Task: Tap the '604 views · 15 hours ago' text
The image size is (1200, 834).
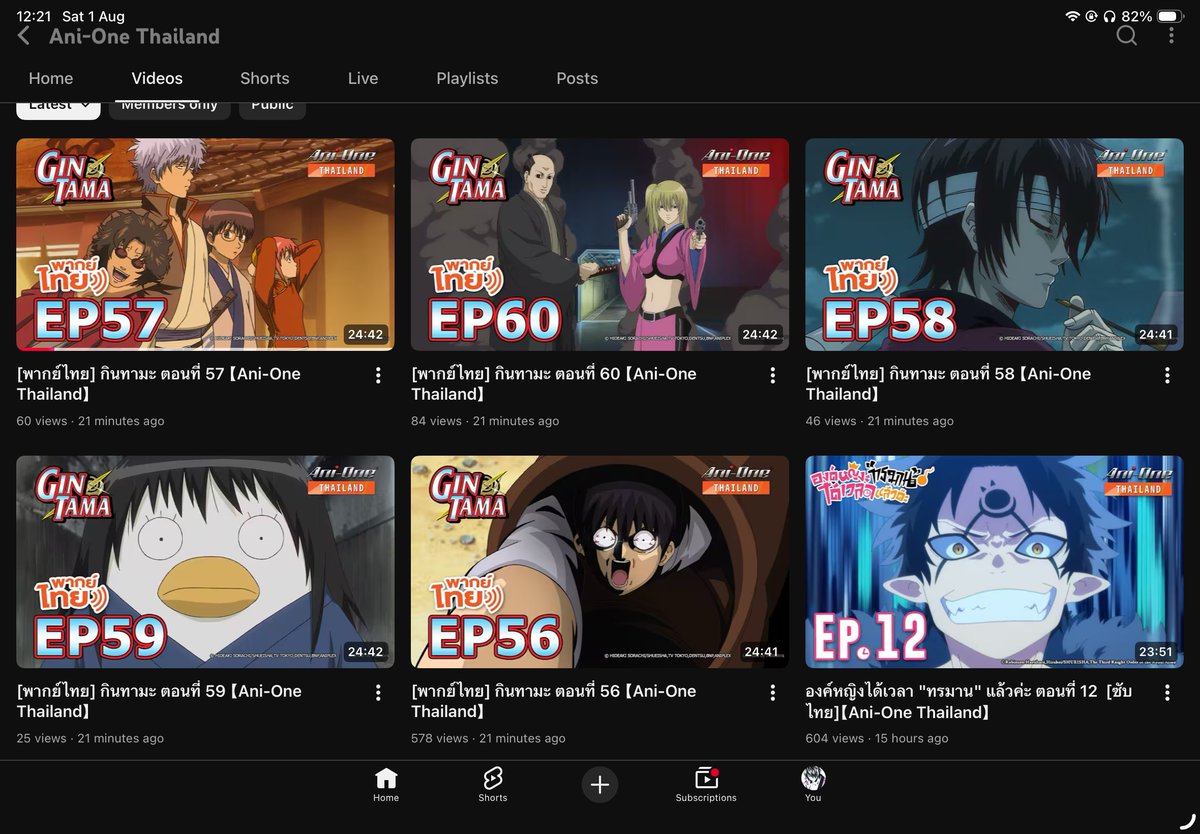Action: pos(877,738)
